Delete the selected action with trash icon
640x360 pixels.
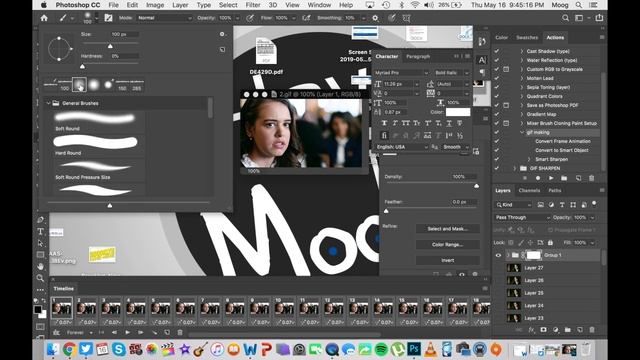coord(591,178)
